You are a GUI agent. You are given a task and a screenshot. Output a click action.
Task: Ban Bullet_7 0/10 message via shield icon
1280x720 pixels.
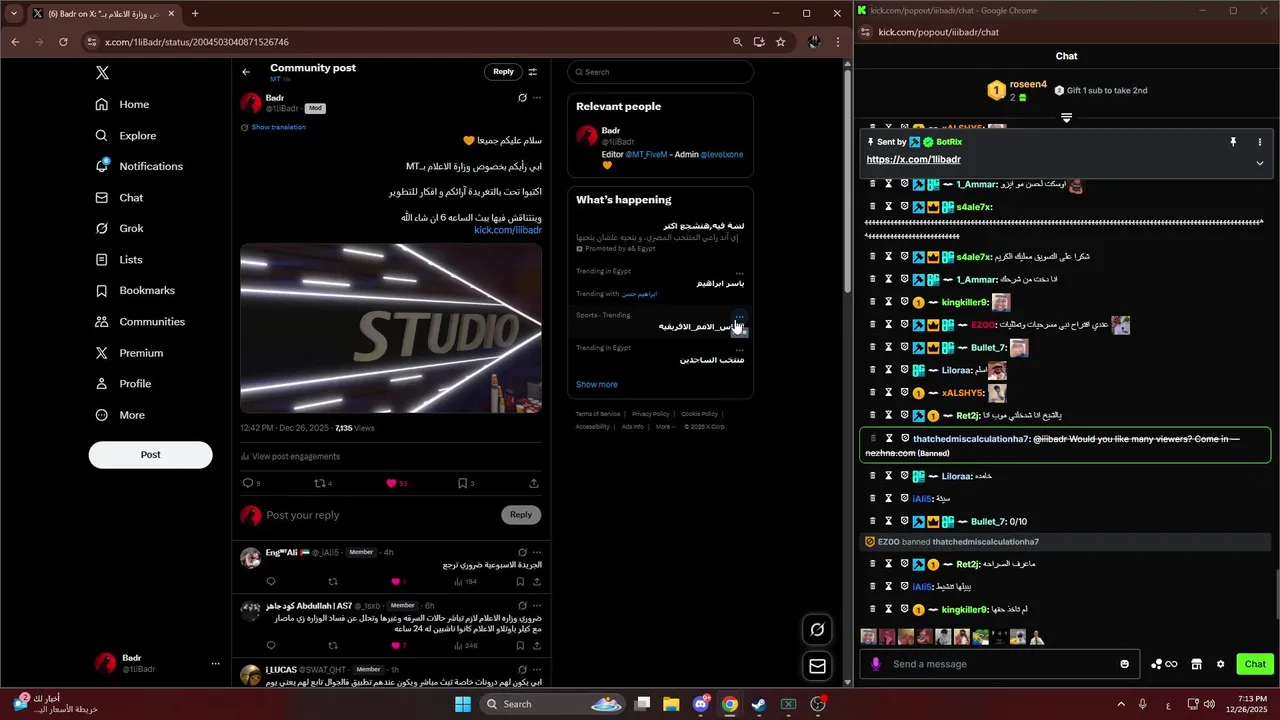(x=904, y=521)
